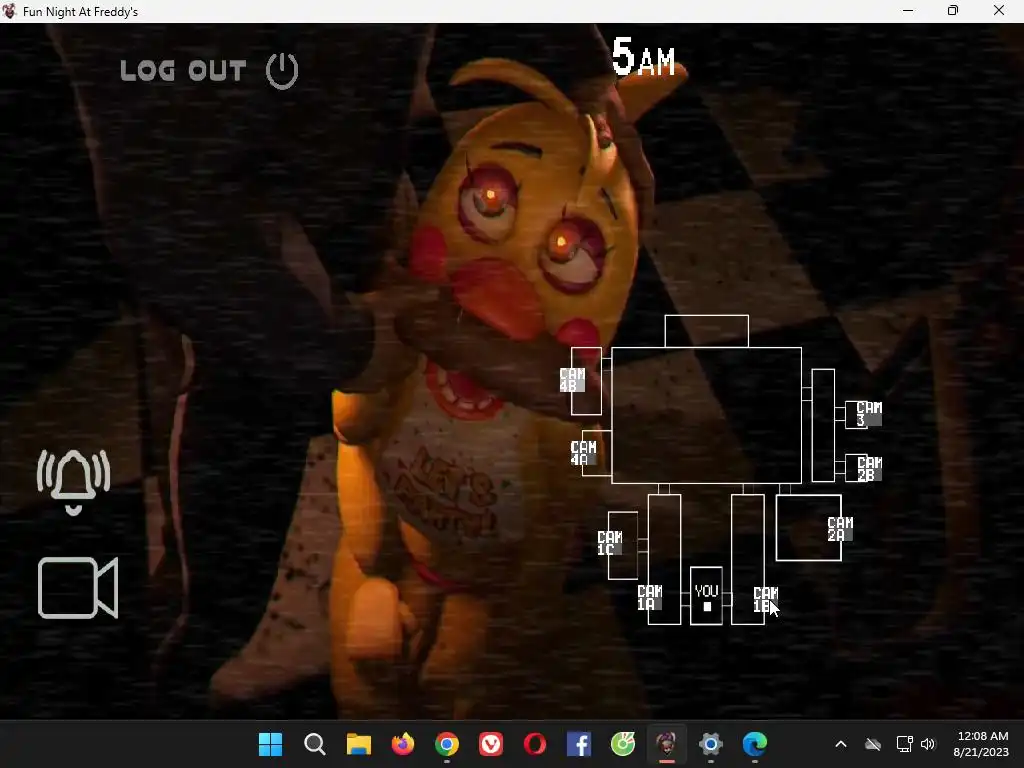Open network status tray icon
The height and width of the screenshot is (768, 1024).
pyautogui.click(x=904, y=744)
